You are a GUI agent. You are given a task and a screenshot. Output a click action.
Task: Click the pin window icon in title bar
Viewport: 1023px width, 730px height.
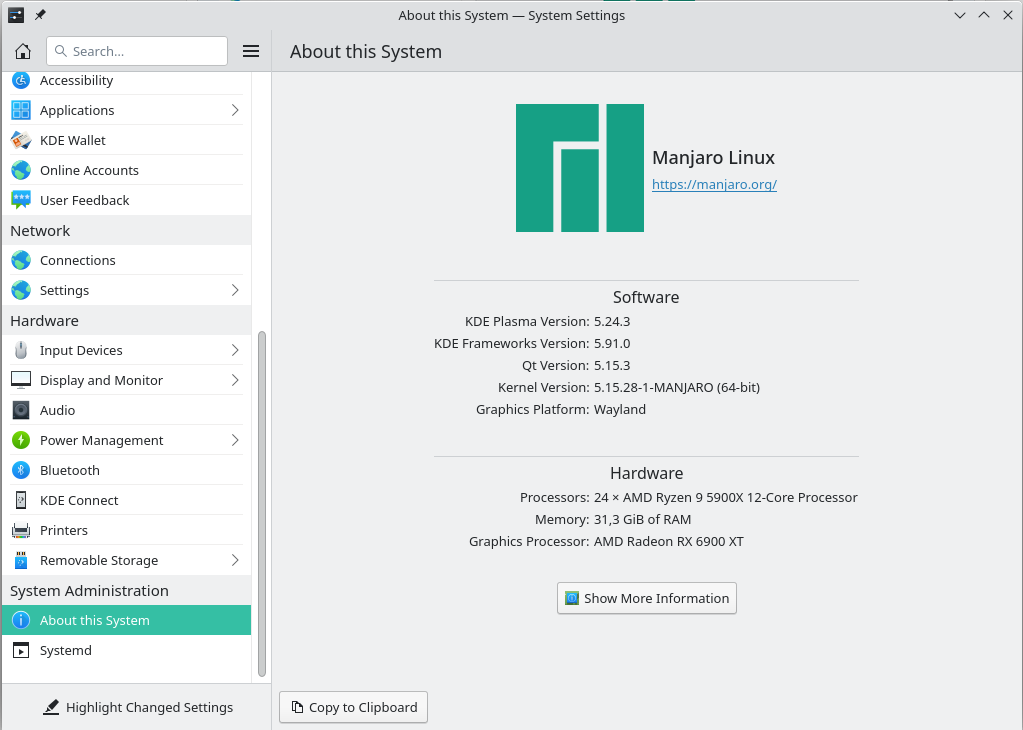(40, 14)
